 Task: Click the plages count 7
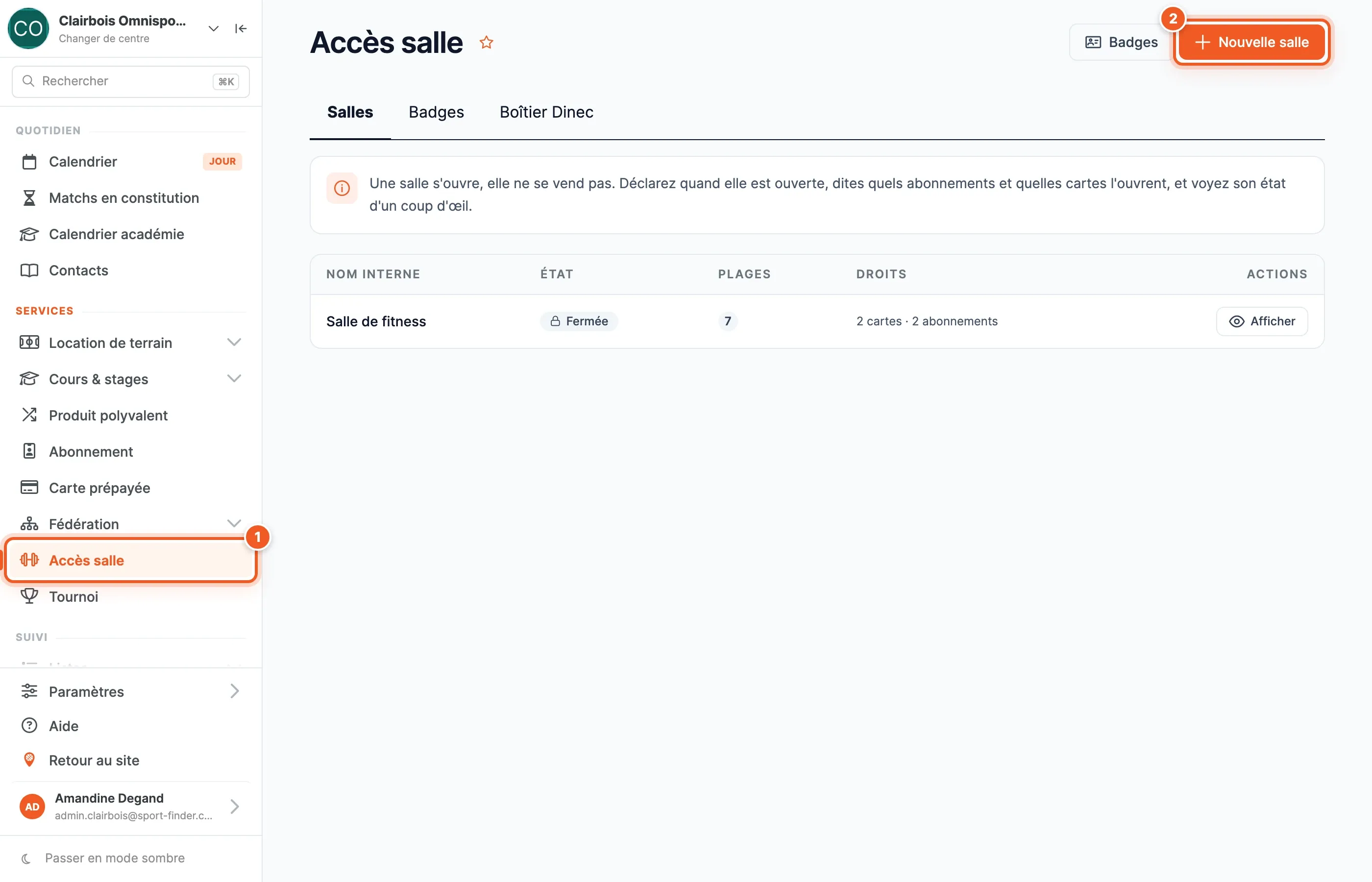click(728, 321)
